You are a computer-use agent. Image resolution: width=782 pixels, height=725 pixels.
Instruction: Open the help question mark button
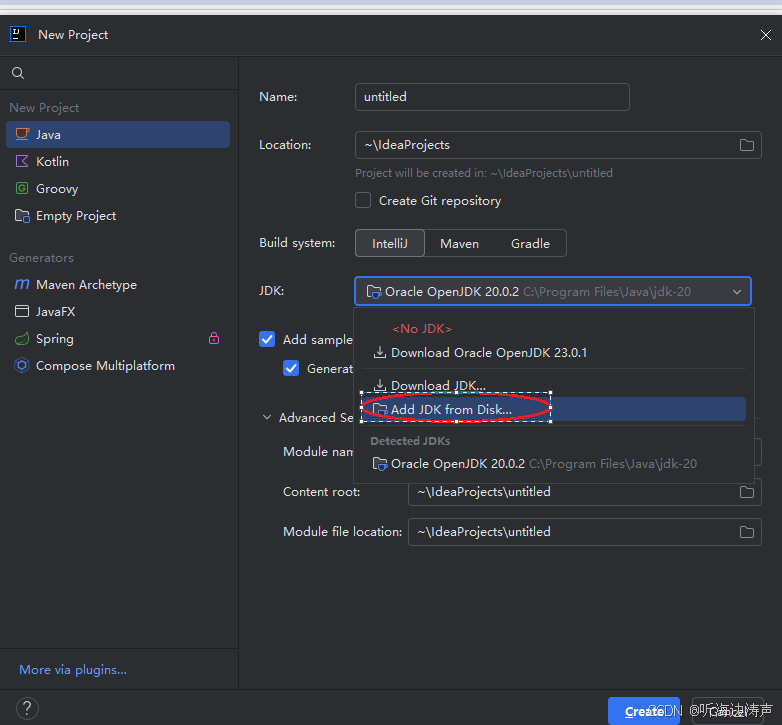pyautogui.click(x=27, y=708)
